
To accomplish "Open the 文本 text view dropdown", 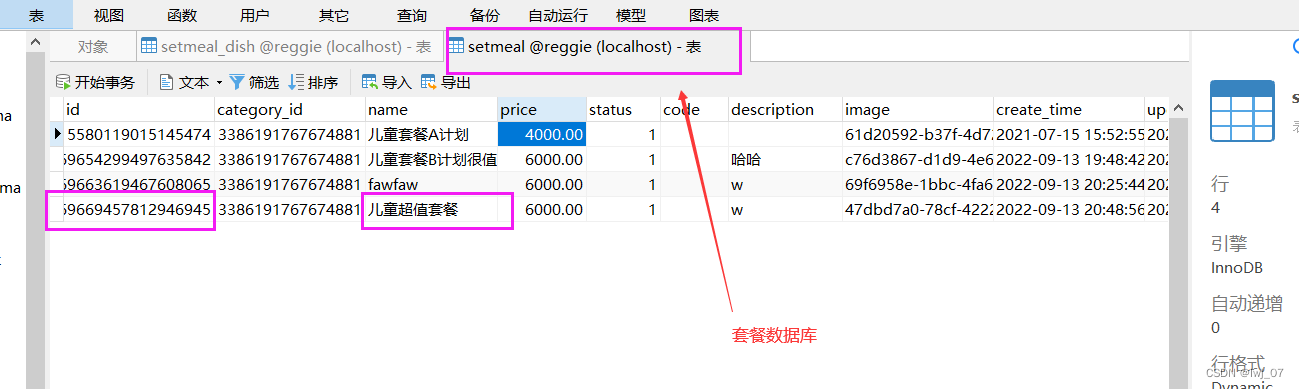I will pos(190,83).
